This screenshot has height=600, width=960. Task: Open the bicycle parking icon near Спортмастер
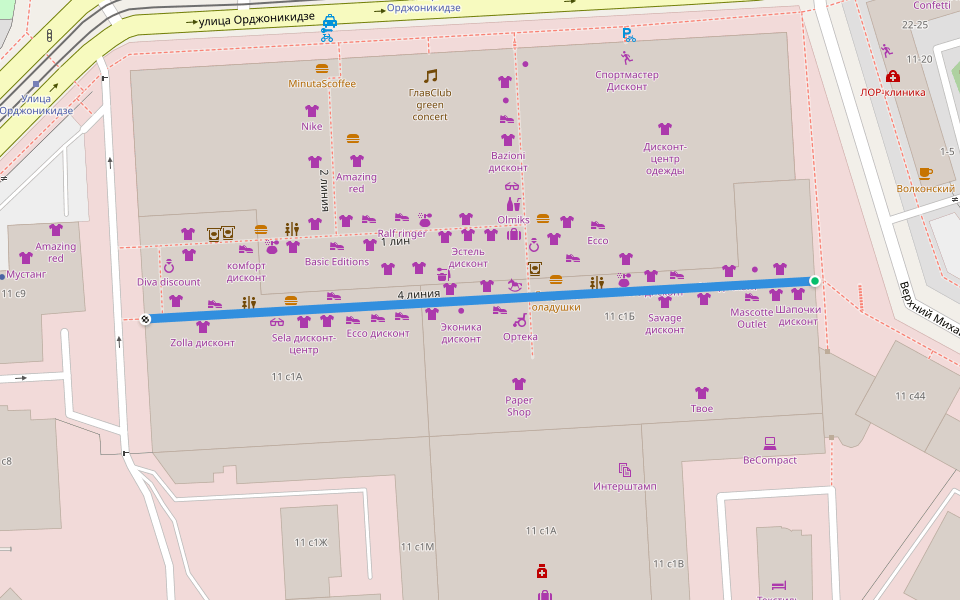tap(628, 34)
